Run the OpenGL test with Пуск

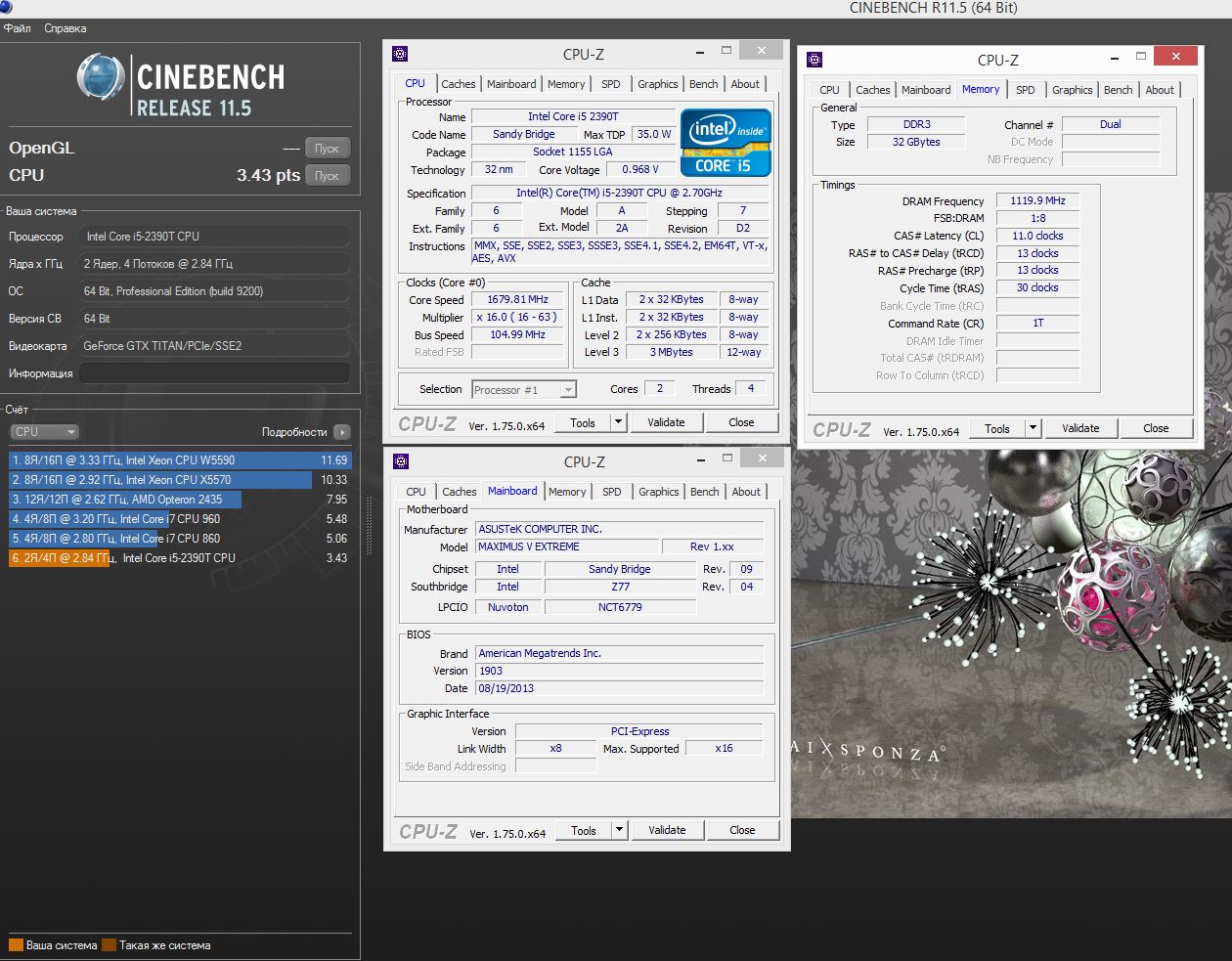tap(327, 149)
